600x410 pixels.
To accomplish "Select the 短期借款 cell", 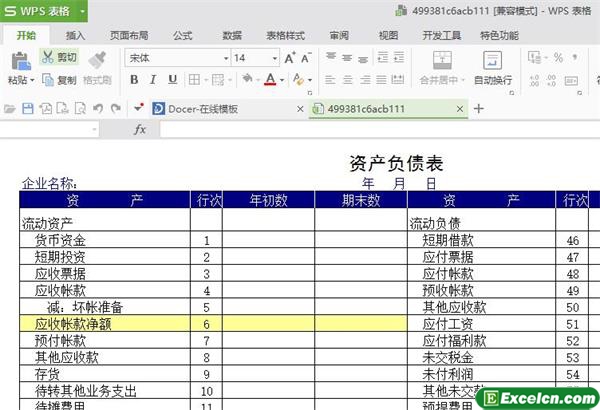I will click(x=481, y=240).
